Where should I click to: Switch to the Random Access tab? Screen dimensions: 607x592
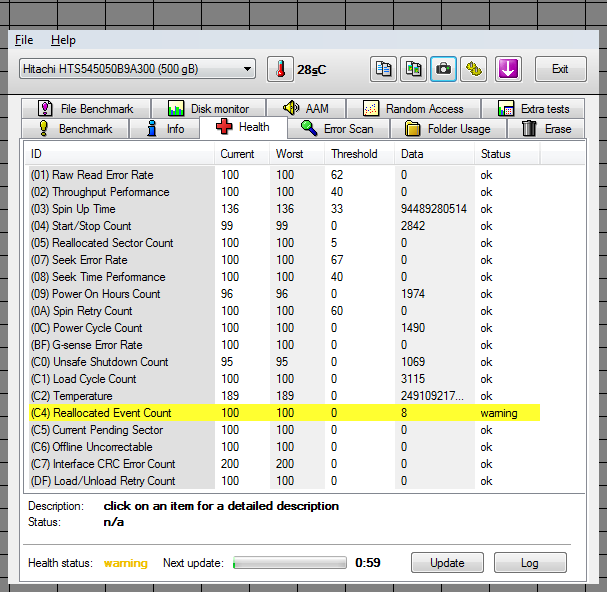[x=413, y=109]
